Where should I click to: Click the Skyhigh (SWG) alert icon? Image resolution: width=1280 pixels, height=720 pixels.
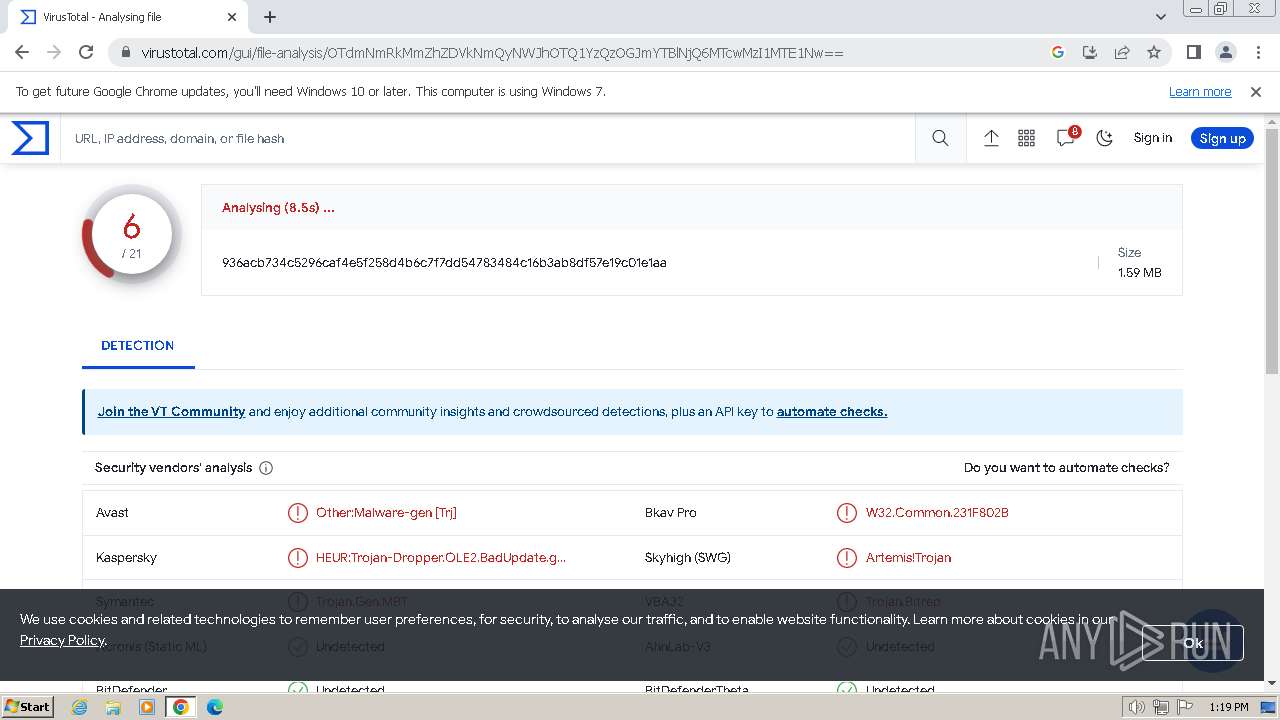847,557
